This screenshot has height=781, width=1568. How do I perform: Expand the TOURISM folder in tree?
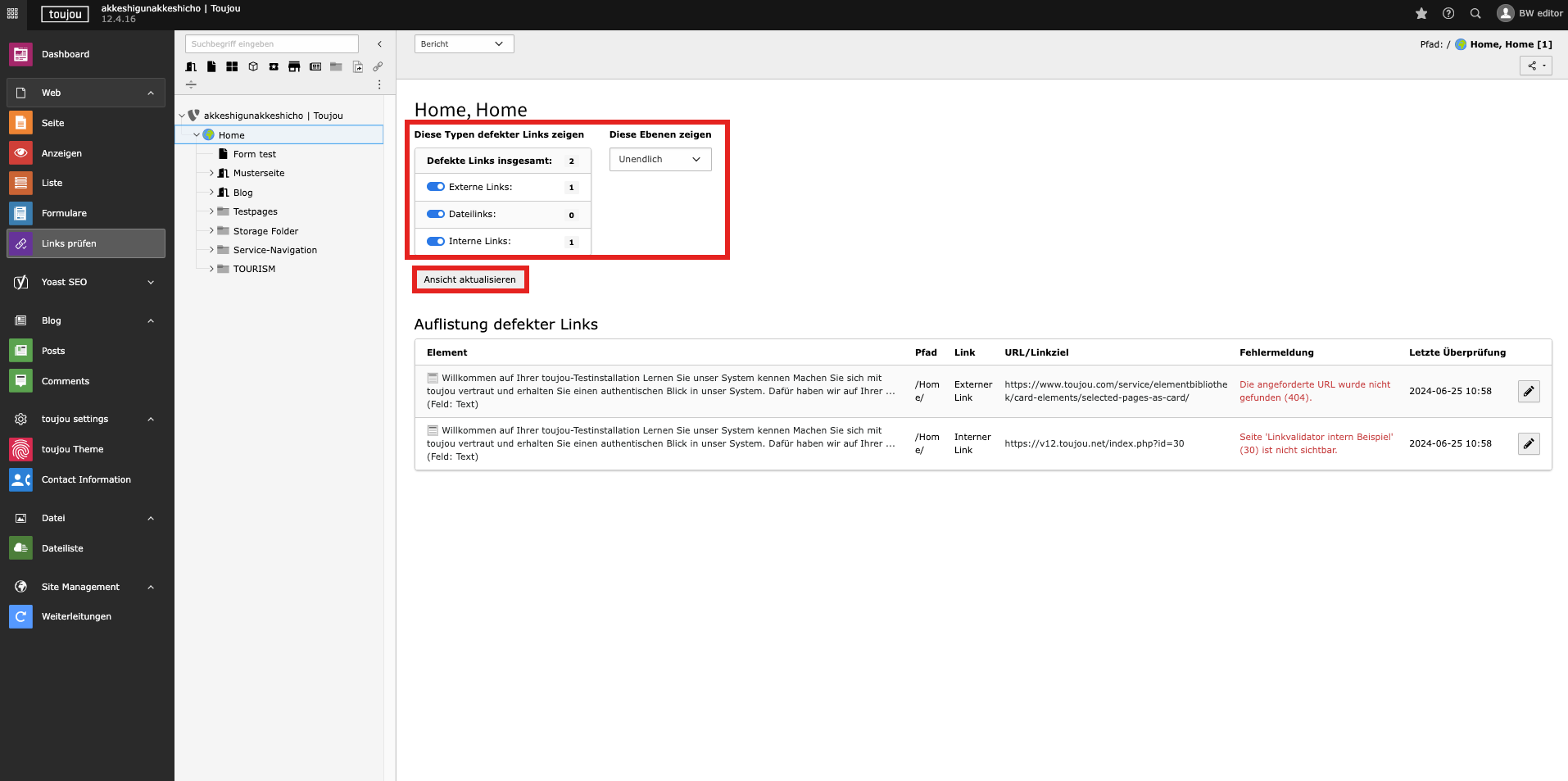pyautogui.click(x=211, y=269)
